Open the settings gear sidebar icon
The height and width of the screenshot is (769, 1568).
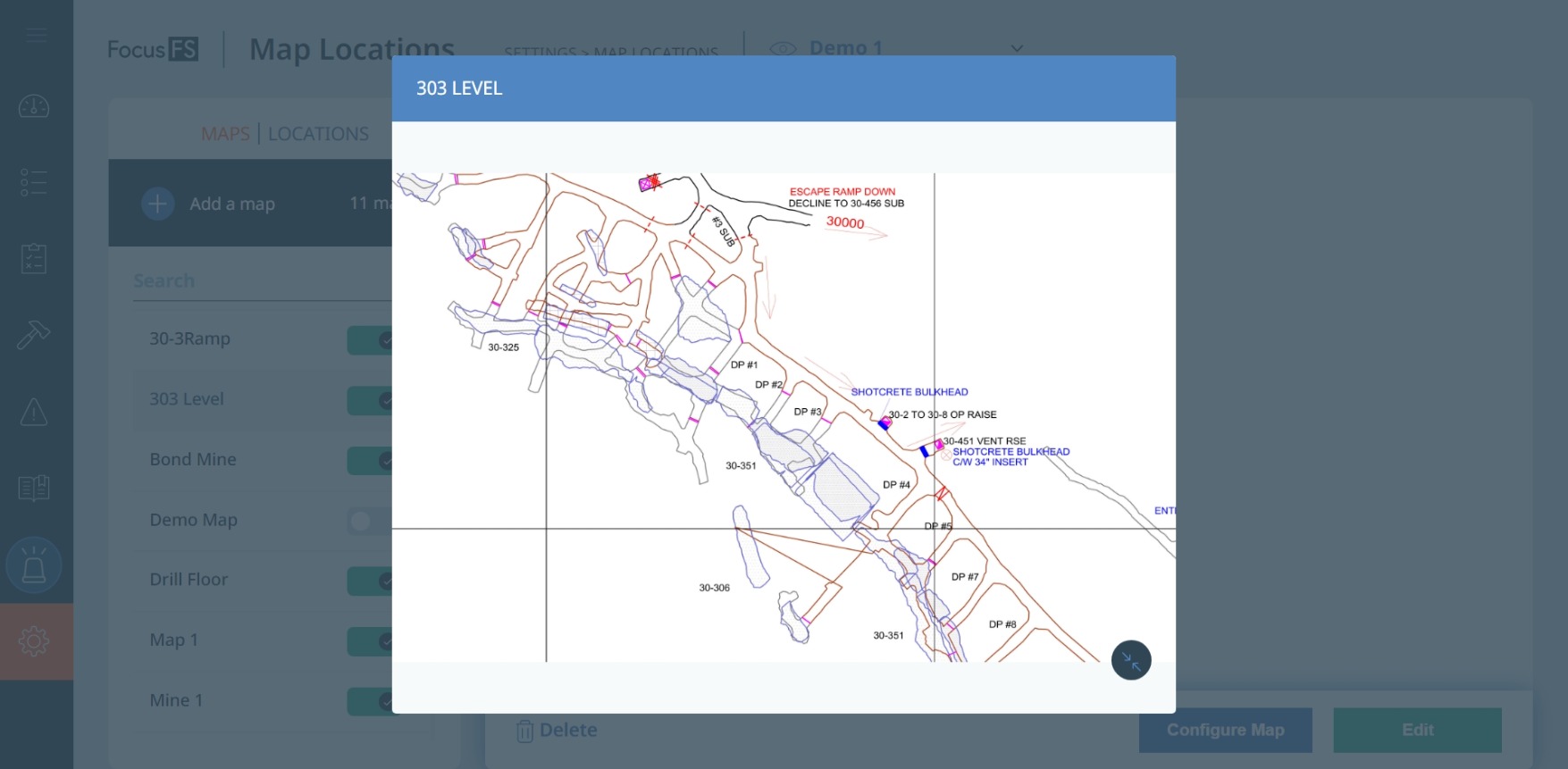[34, 641]
